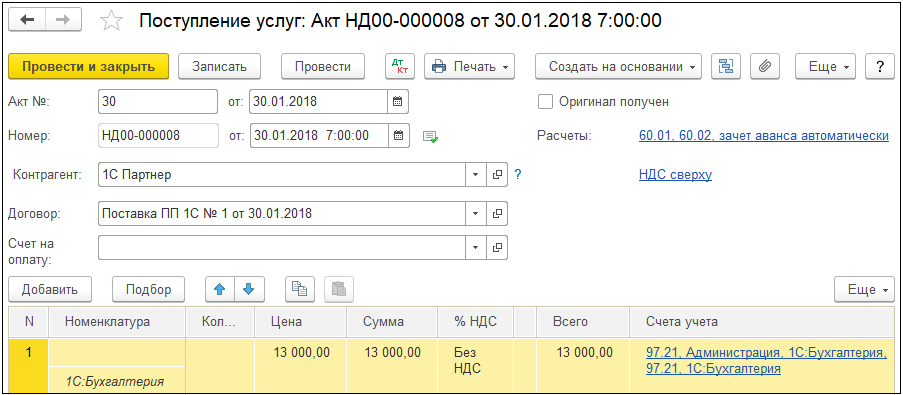Open НДС сверху link
This screenshot has width=903, height=395.
point(675,174)
